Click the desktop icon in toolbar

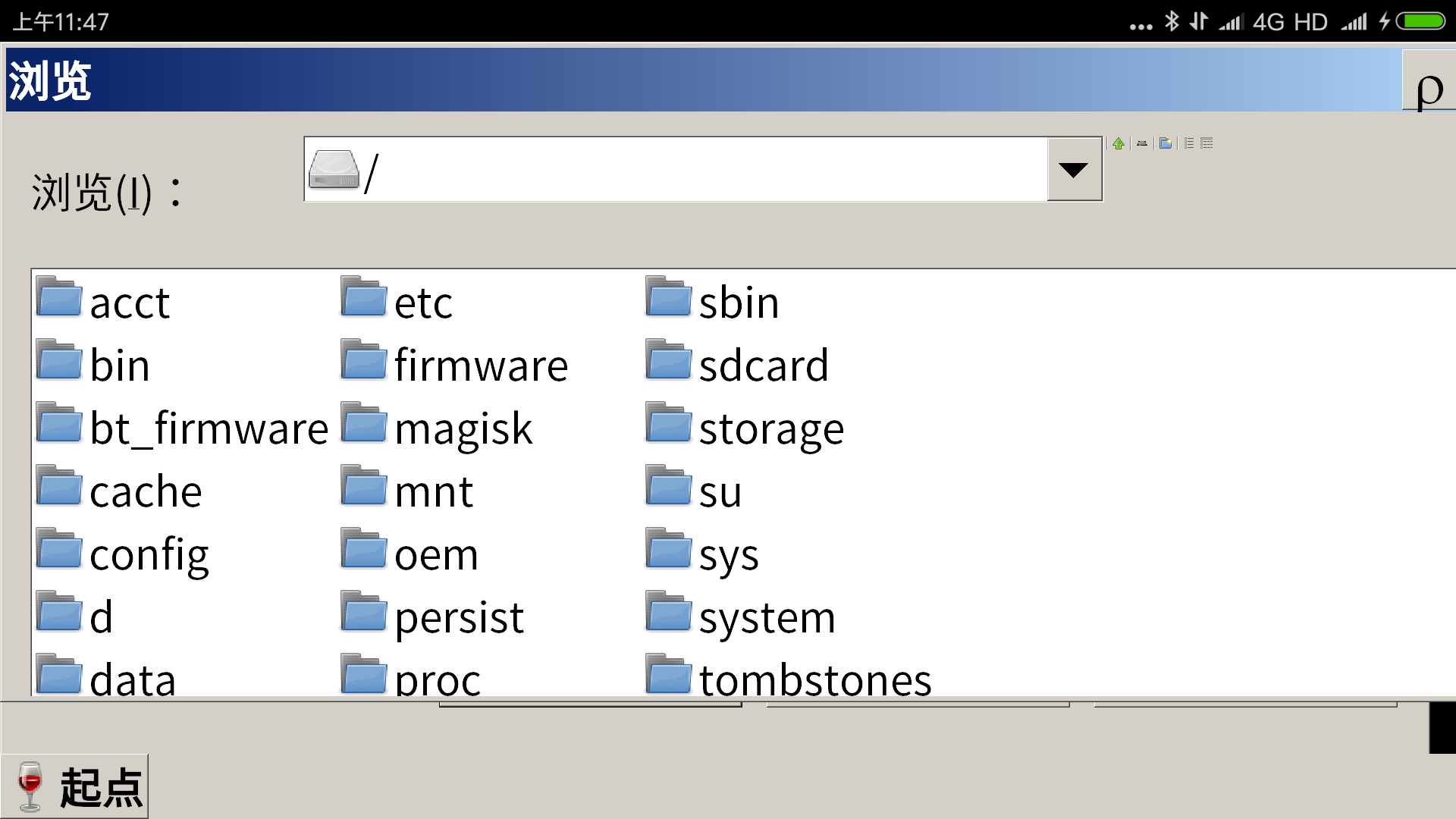tap(1142, 143)
